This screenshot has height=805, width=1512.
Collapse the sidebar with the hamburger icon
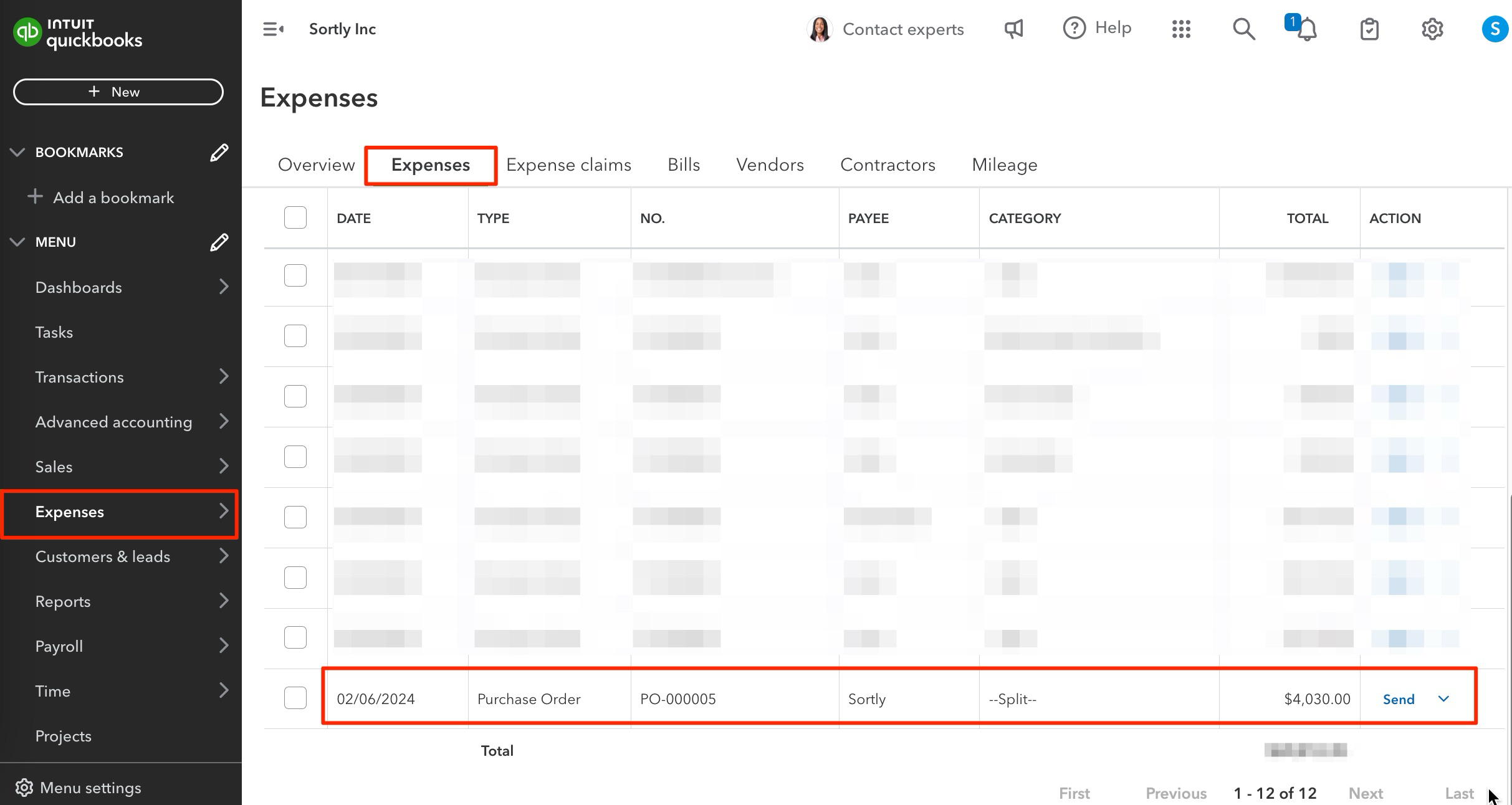(273, 29)
